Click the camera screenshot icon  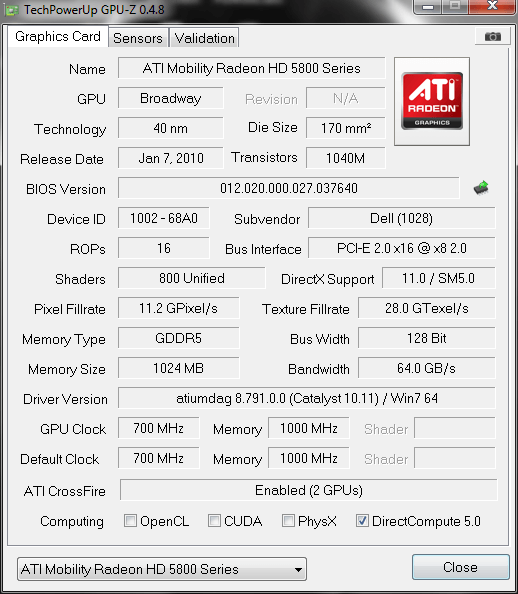(492, 37)
